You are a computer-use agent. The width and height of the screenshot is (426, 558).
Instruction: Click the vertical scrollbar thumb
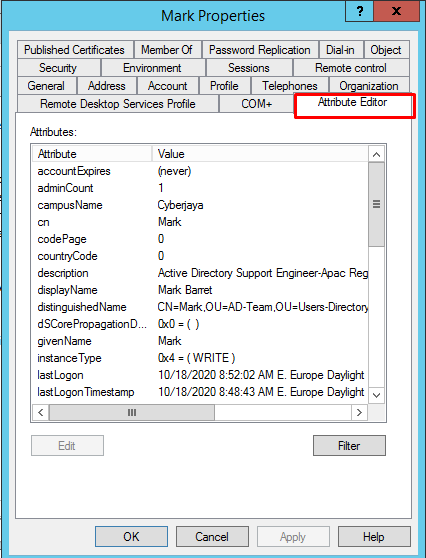click(x=376, y=204)
